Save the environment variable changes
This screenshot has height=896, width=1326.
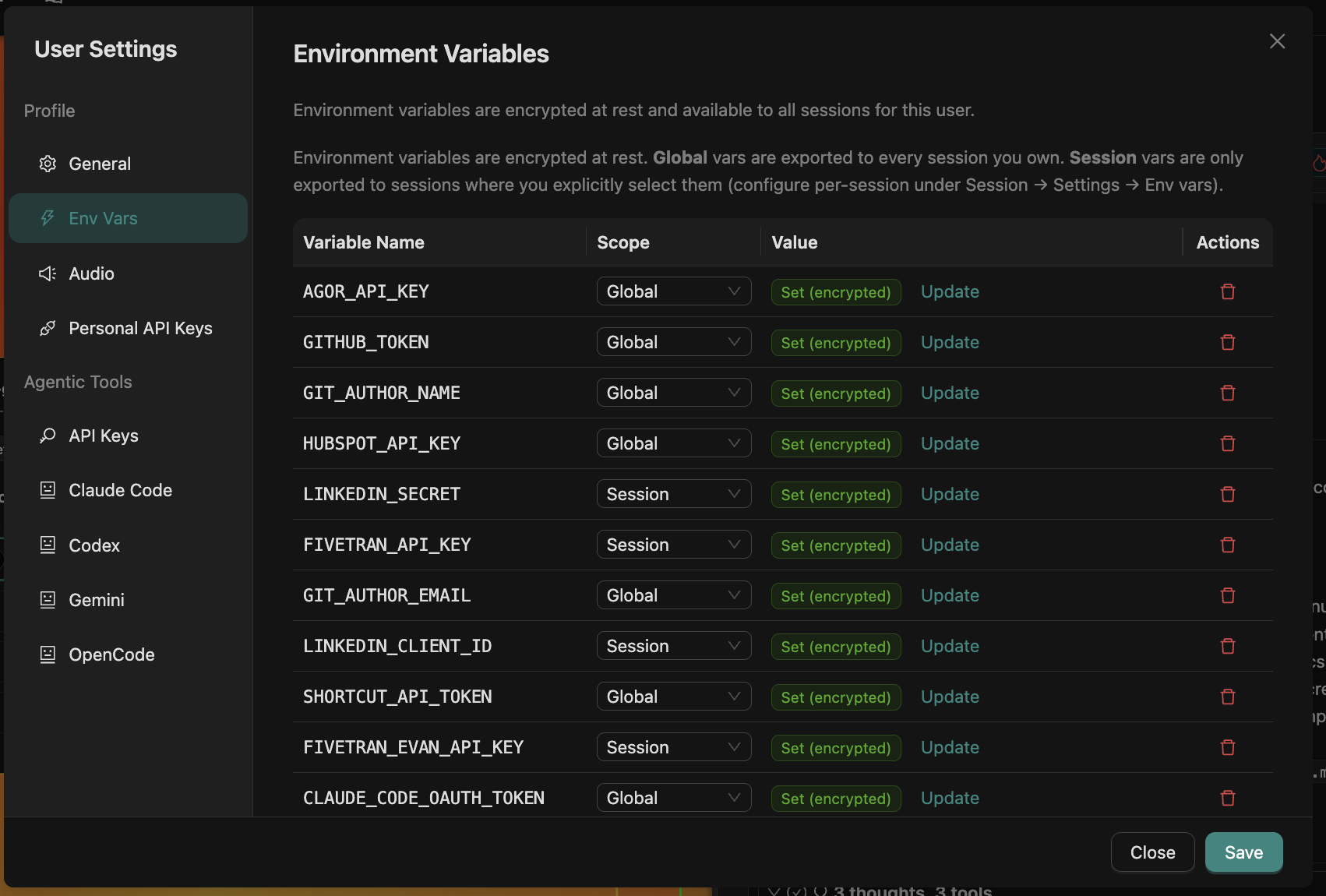(x=1243, y=852)
